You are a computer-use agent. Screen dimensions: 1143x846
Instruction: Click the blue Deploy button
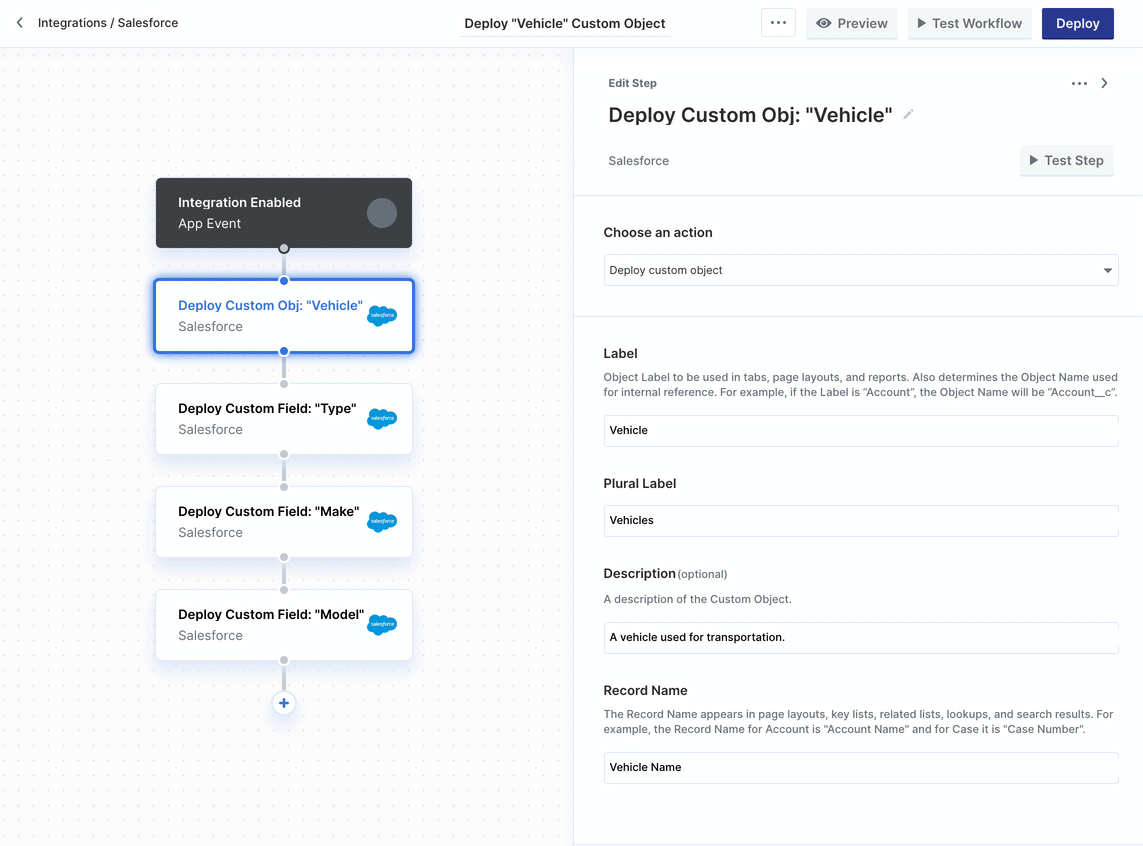(x=1077, y=23)
